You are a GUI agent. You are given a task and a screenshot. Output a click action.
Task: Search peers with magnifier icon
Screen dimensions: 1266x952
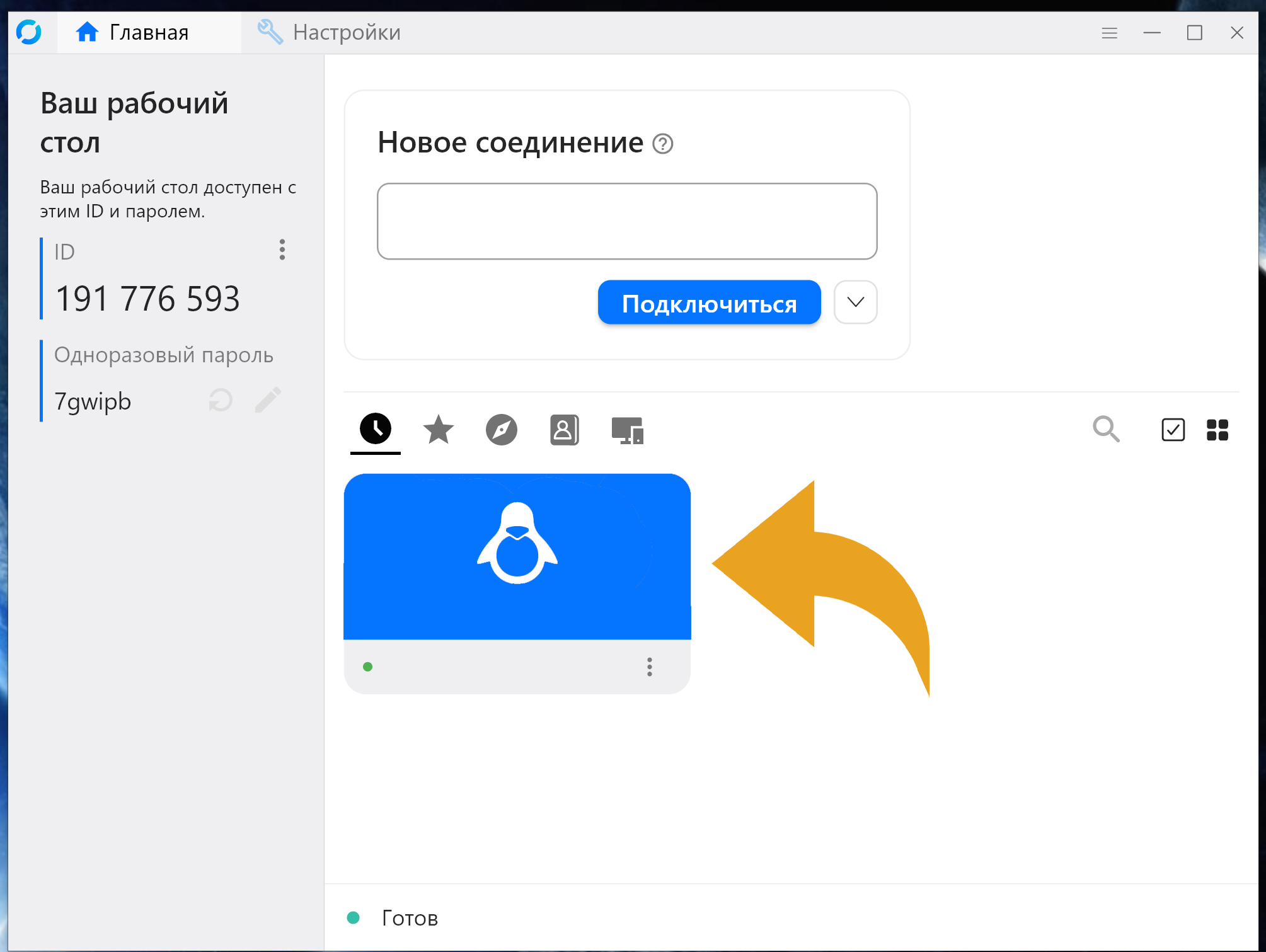1106,429
